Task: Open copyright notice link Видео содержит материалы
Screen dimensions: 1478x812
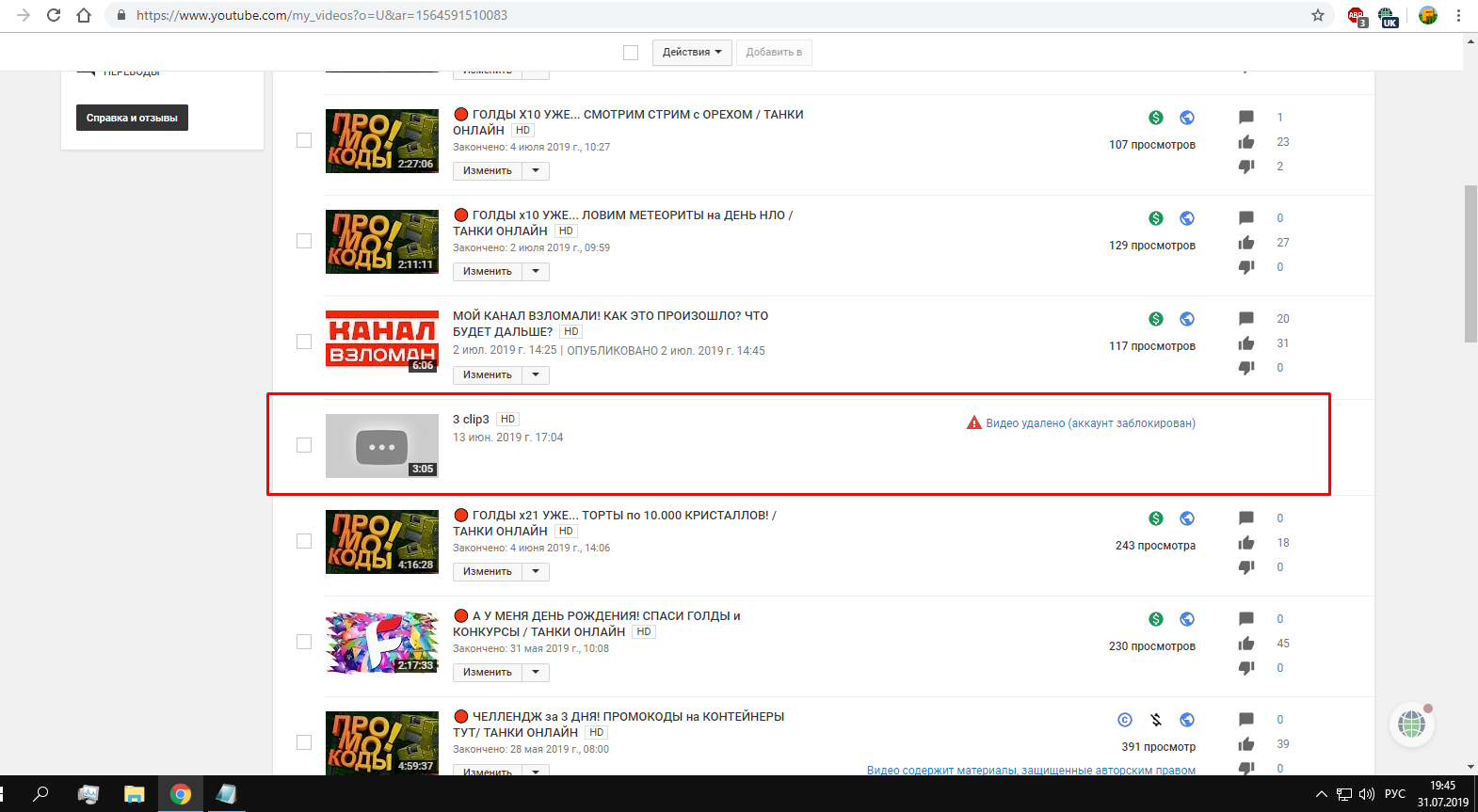Action: coord(1031,770)
